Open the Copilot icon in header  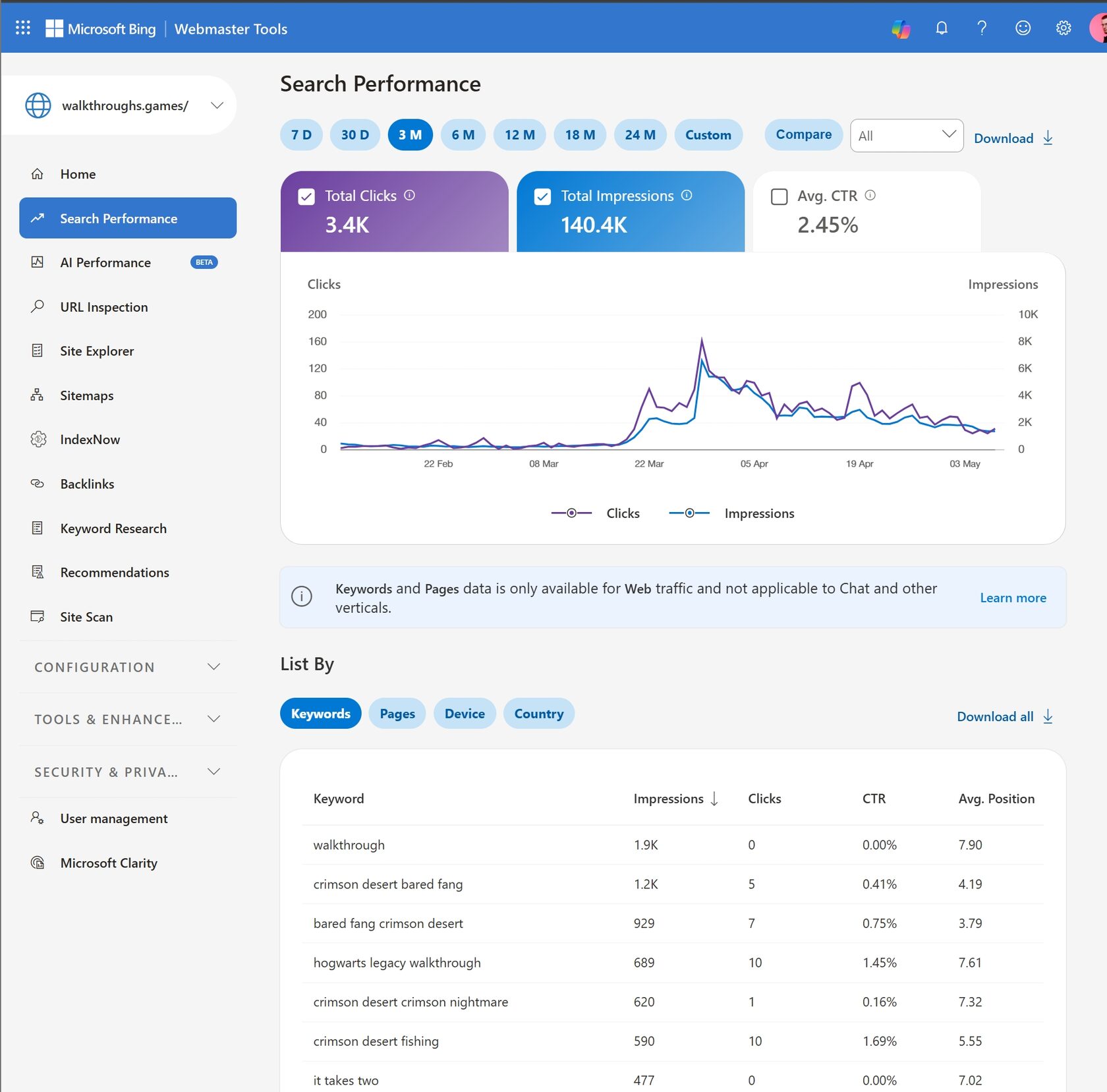901,28
